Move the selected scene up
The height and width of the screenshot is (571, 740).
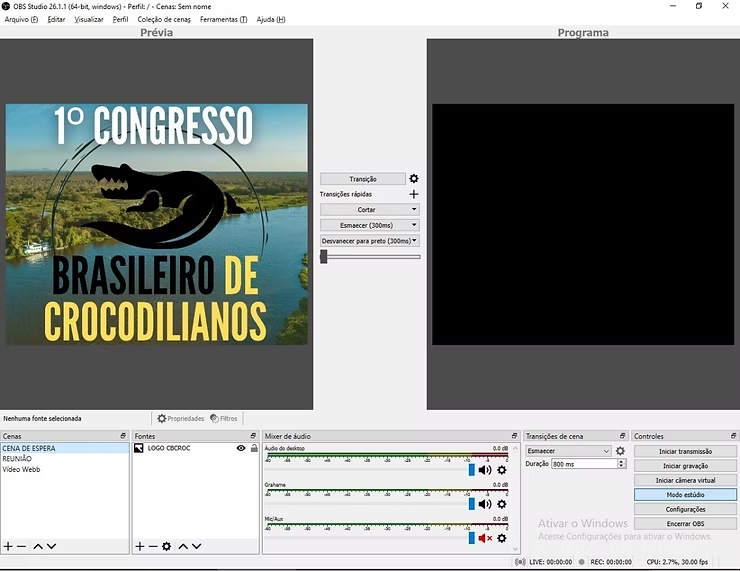click(x=38, y=546)
